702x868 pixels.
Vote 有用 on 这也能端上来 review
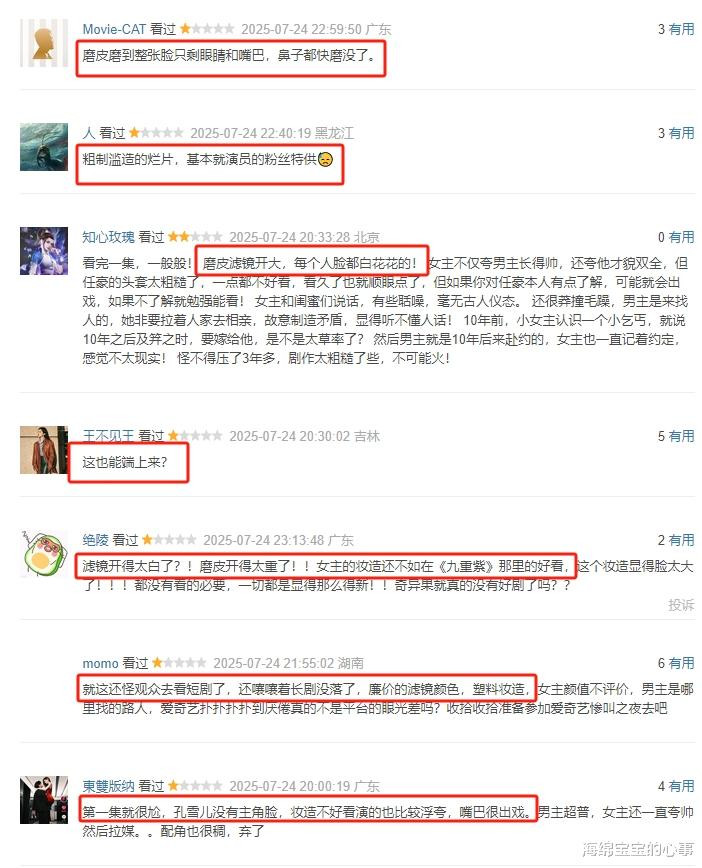point(681,436)
